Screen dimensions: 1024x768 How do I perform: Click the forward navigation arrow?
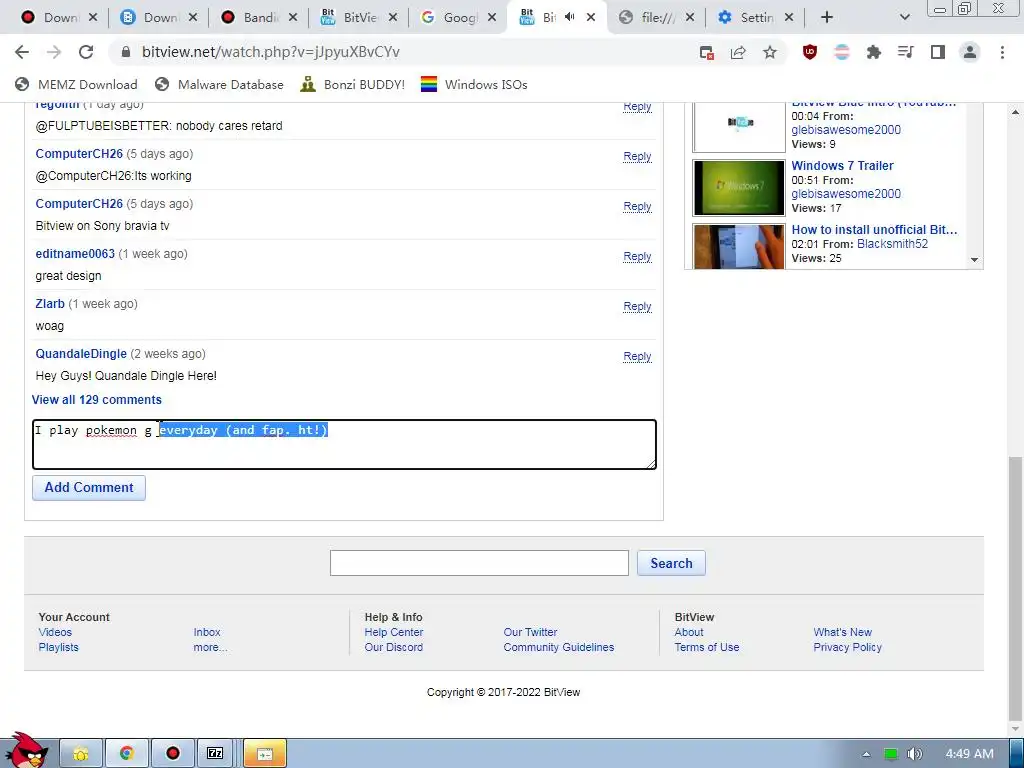[x=54, y=52]
